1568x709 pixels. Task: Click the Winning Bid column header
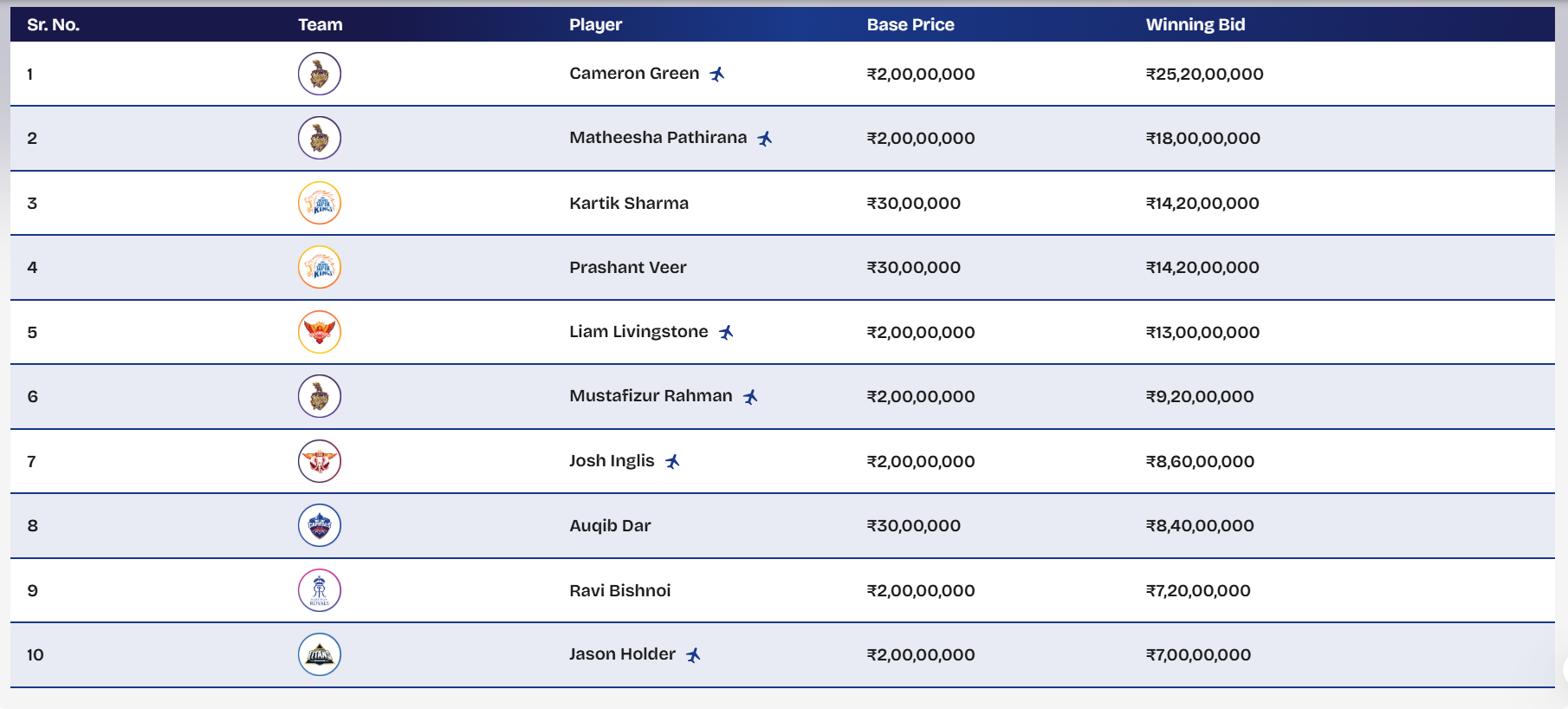(x=1195, y=25)
